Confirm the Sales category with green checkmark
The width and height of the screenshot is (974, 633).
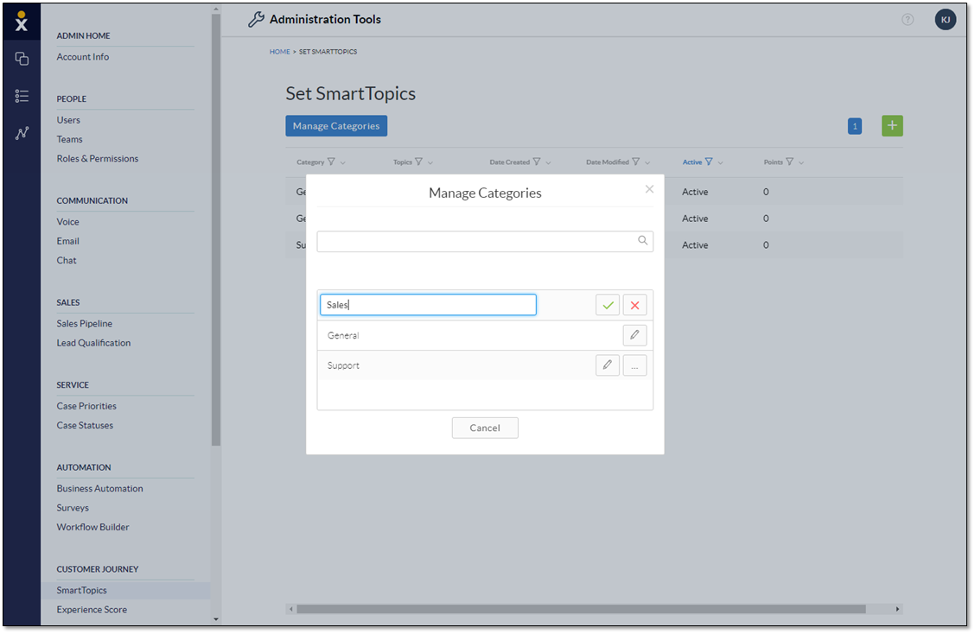[x=607, y=305]
